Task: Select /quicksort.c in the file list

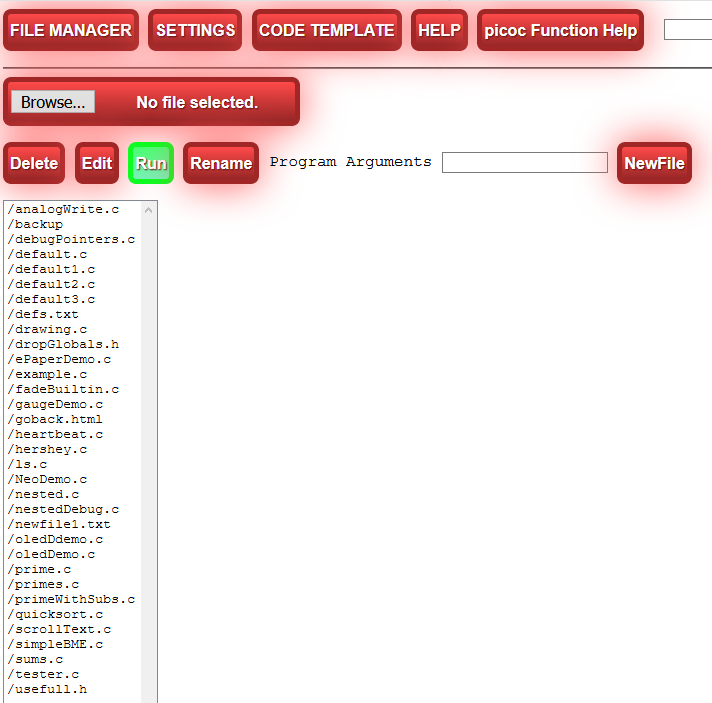Action: tap(73, 614)
